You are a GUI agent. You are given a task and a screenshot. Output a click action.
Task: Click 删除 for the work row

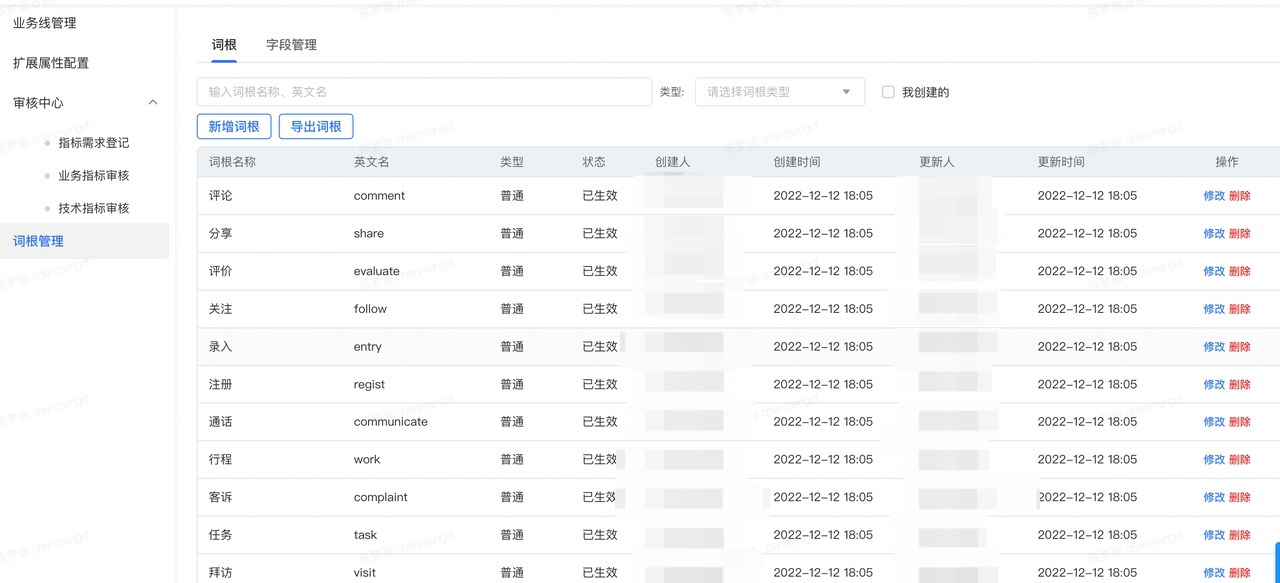tap(1240, 460)
